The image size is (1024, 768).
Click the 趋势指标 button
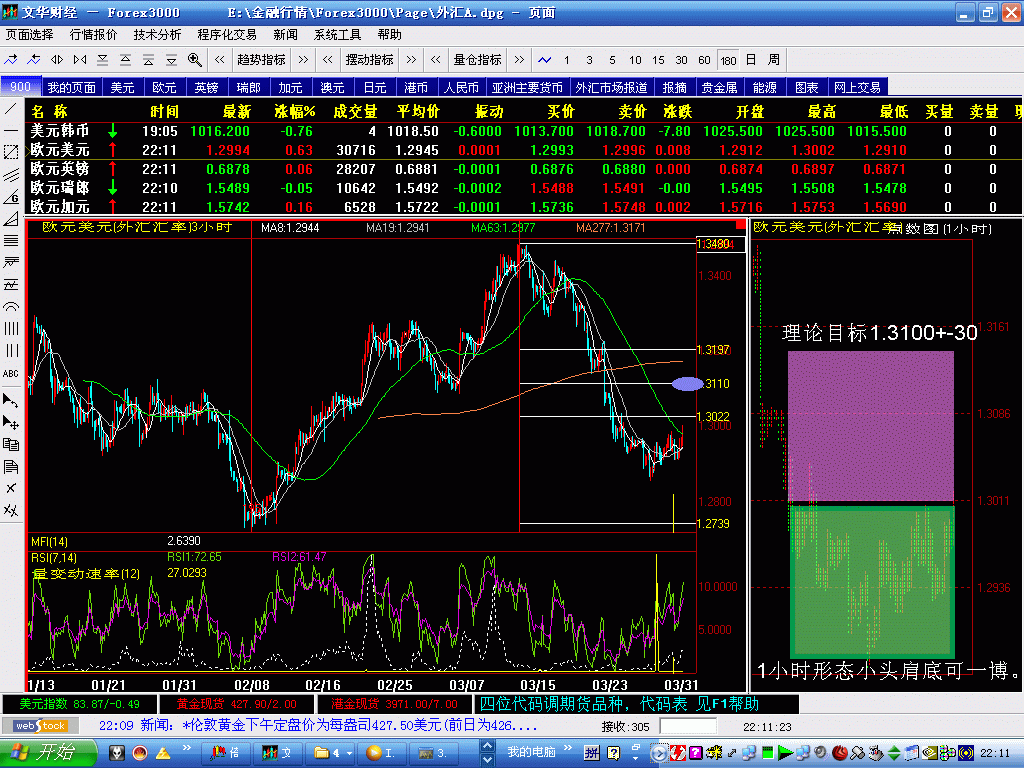pos(261,60)
